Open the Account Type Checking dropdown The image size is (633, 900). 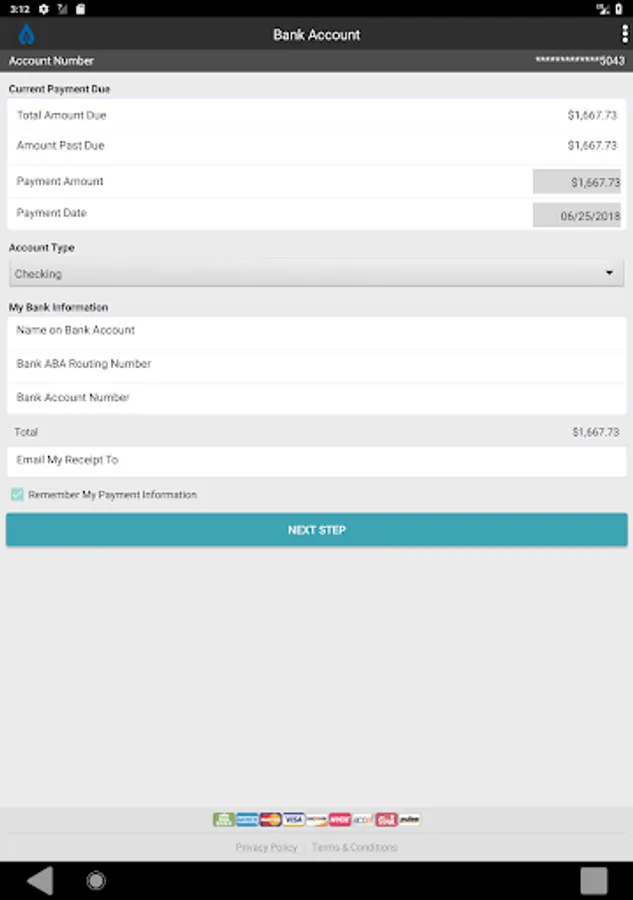[316, 273]
